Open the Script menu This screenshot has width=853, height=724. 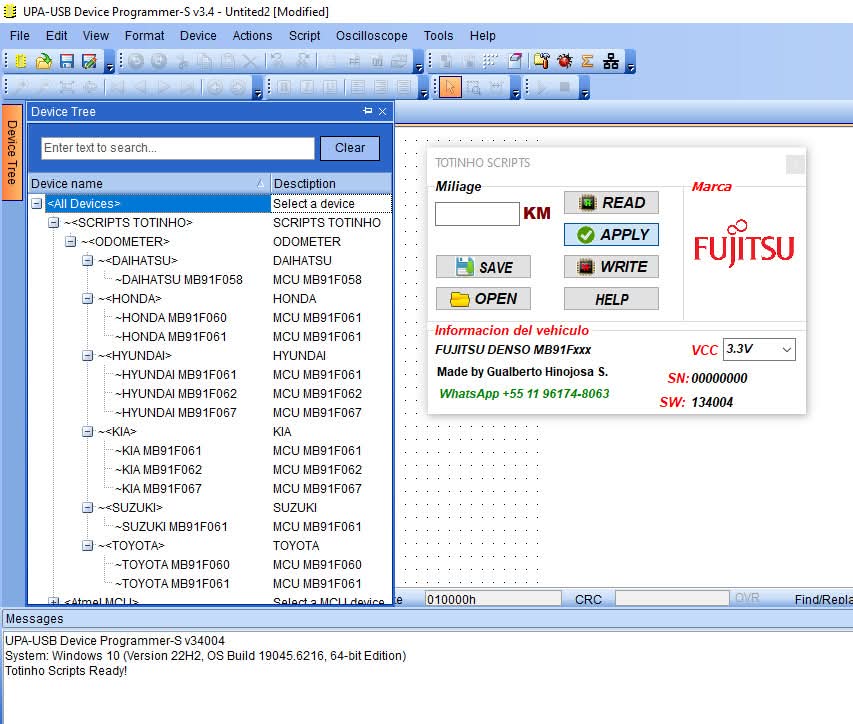click(x=304, y=35)
